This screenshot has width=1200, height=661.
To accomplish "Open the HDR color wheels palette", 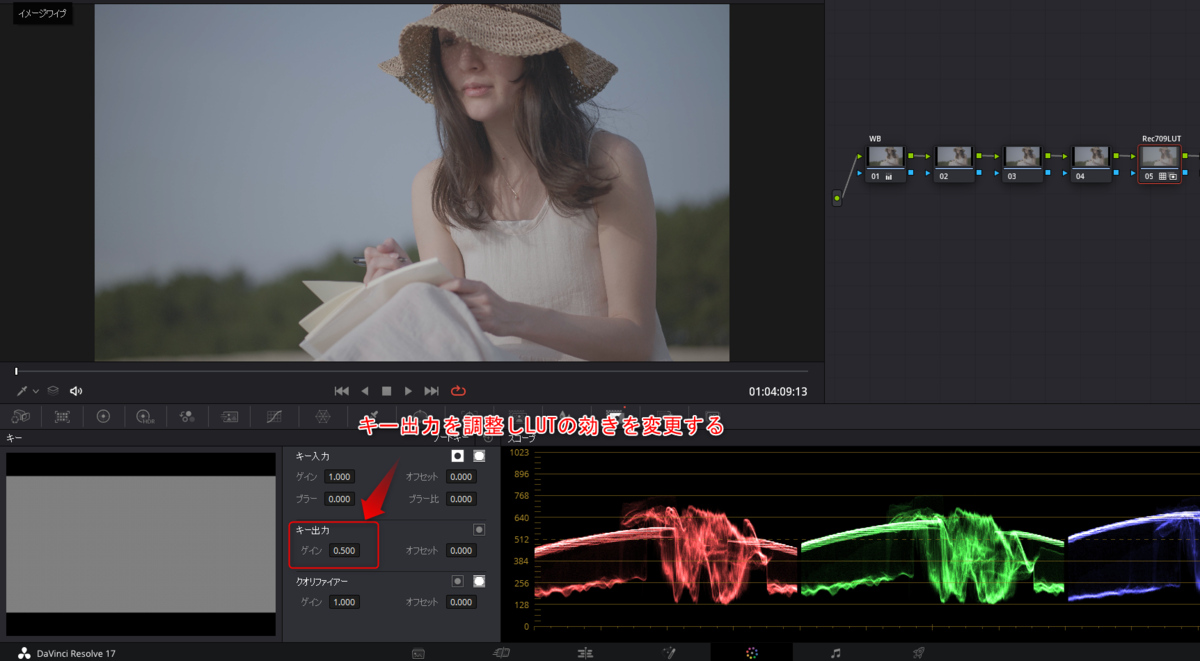I will tap(145, 416).
